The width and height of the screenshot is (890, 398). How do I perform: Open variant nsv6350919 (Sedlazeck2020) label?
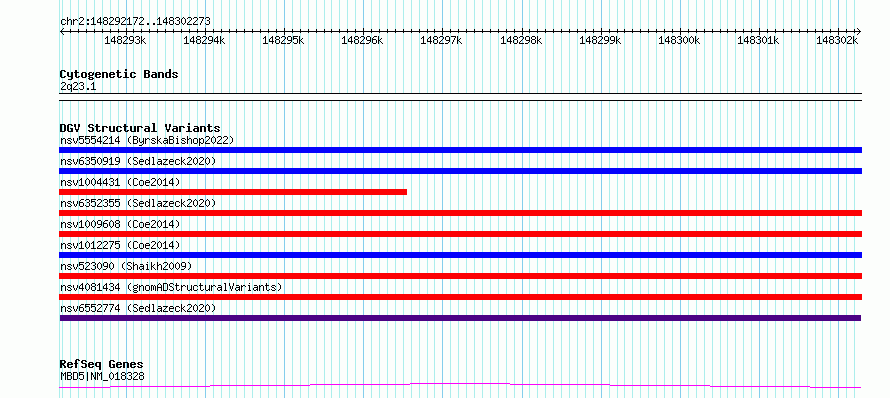(x=138, y=161)
